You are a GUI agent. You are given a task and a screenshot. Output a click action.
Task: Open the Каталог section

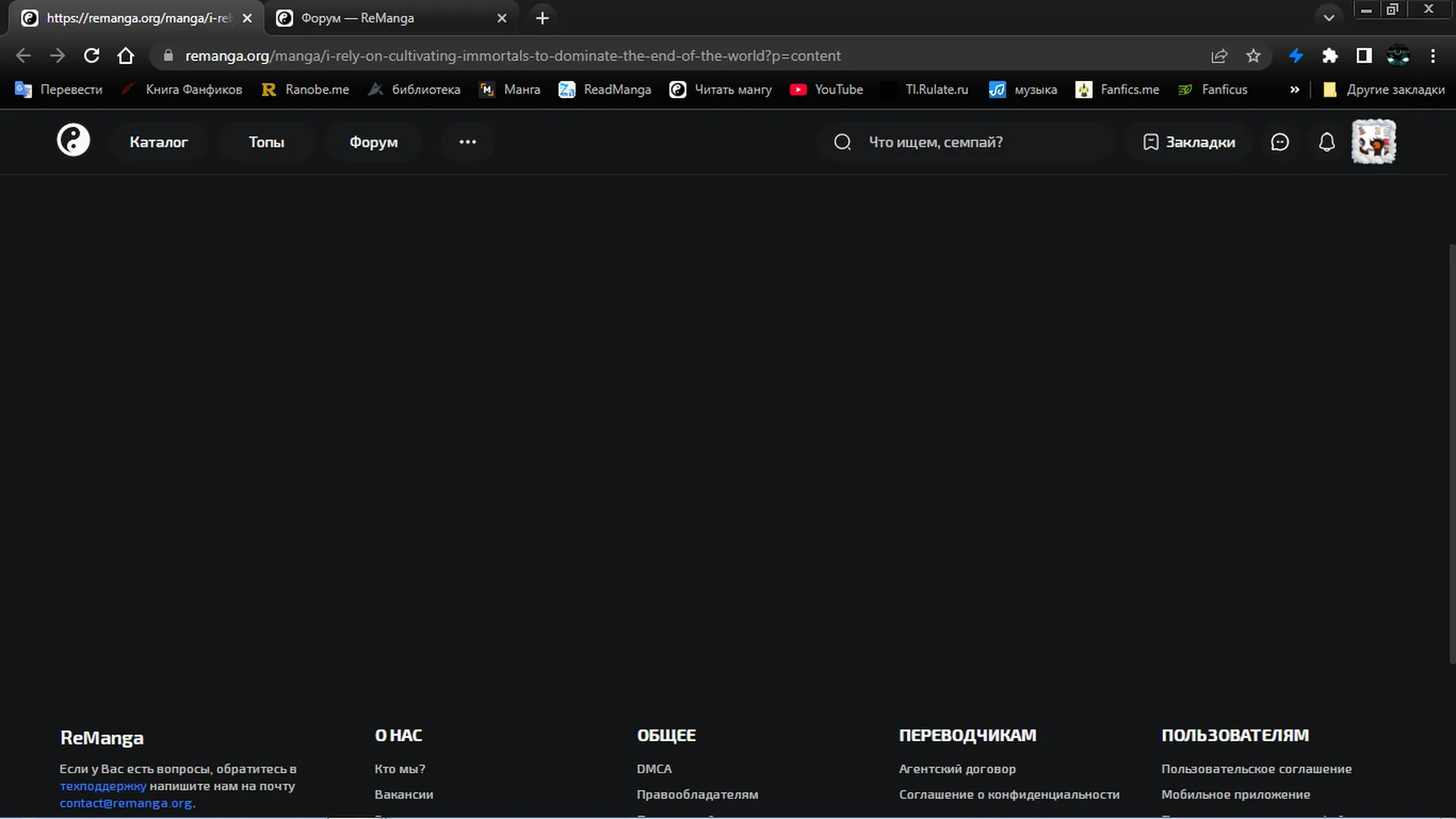158,142
